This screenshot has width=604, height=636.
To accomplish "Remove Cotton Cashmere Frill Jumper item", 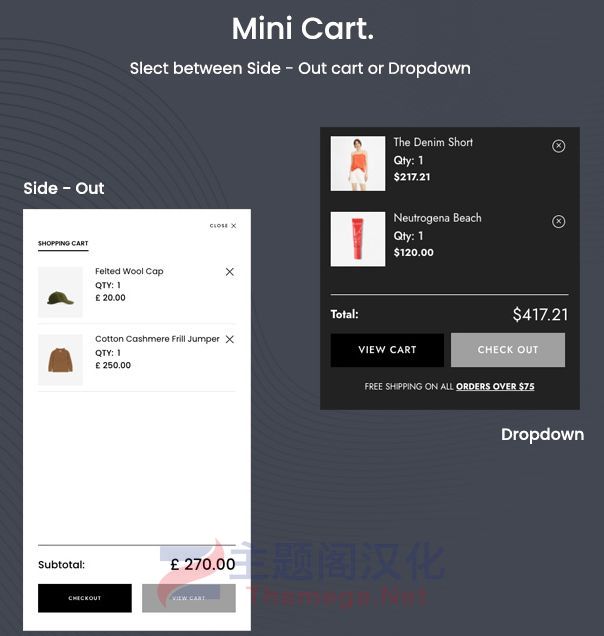I will (230, 339).
